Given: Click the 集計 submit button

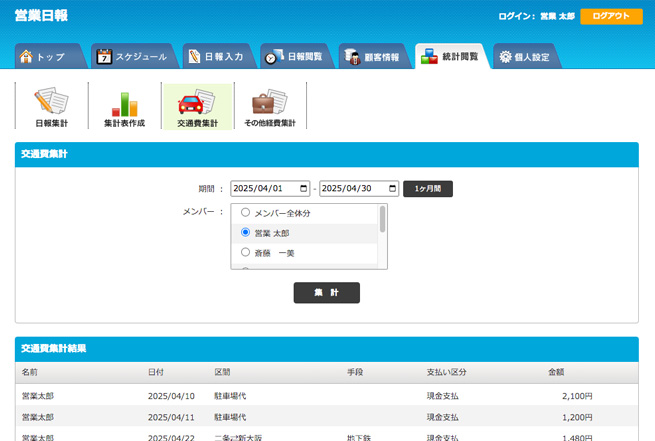Looking at the screenshot, I should click(x=327, y=293).
